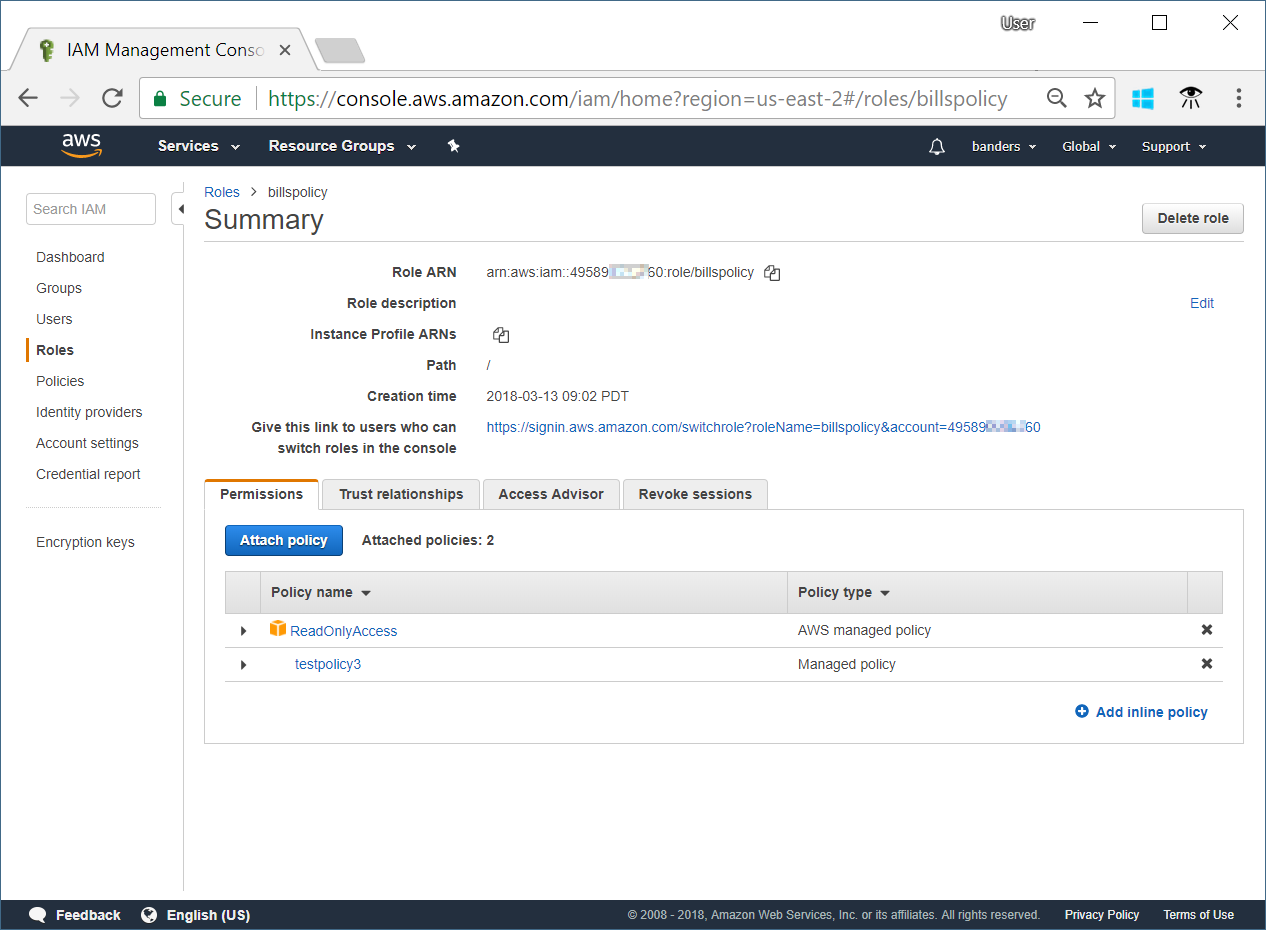Open the banders account dropdown
The width and height of the screenshot is (1266, 930).
tap(1004, 147)
